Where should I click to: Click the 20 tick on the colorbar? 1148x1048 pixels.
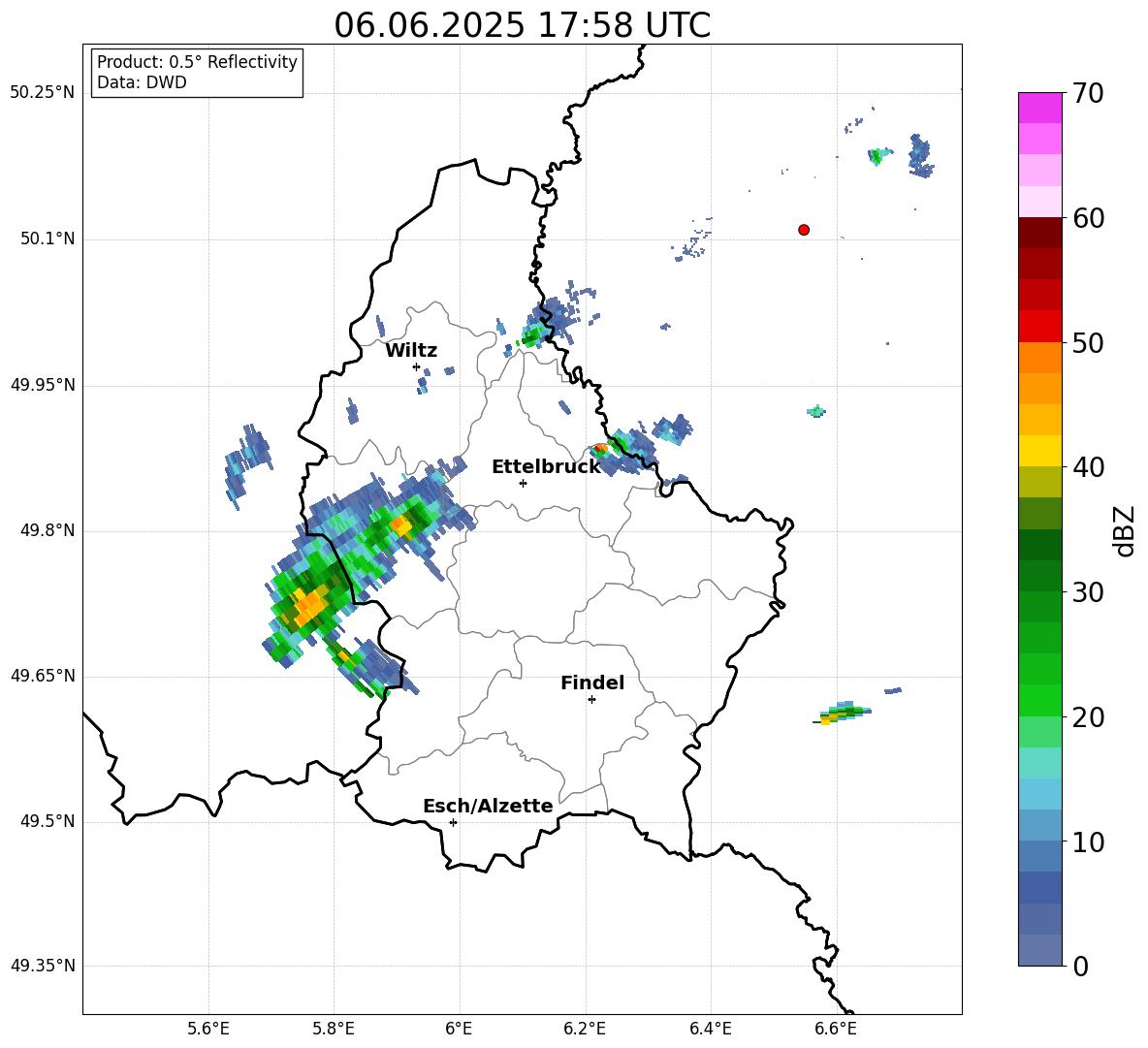point(1088,717)
